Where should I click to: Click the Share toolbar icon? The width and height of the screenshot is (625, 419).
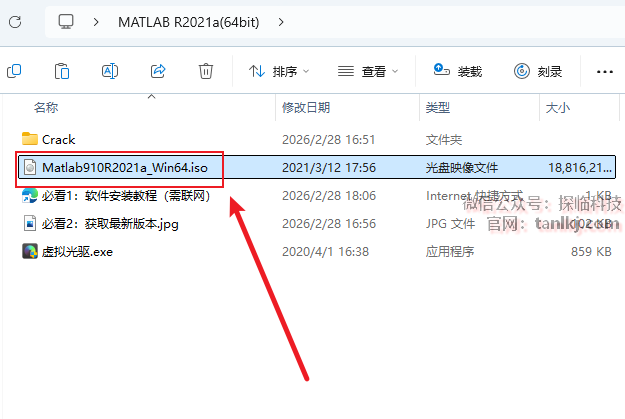pyautogui.click(x=158, y=71)
